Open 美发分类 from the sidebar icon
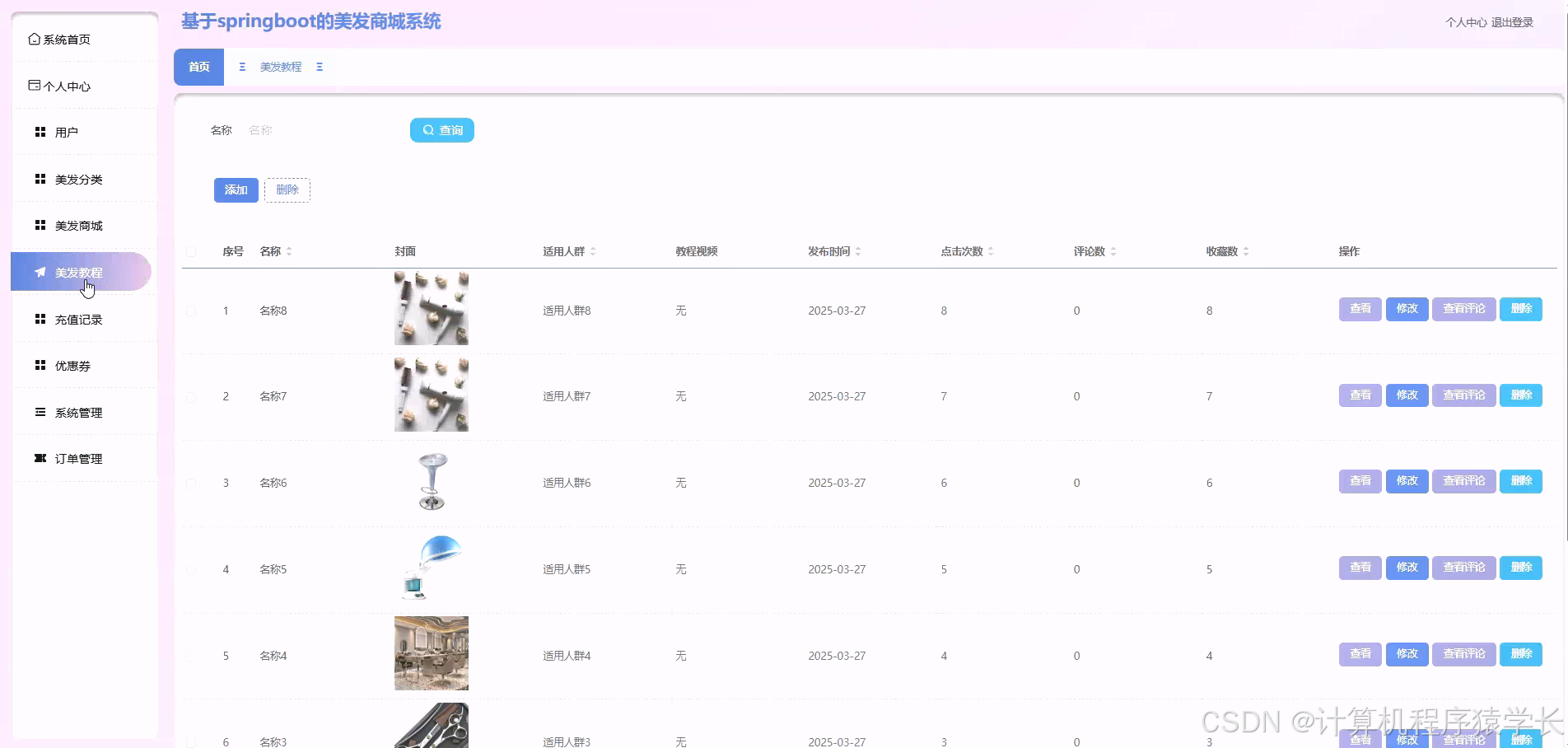Image resolution: width=1568 pixels, height=748 pixels. pos(40,178)
